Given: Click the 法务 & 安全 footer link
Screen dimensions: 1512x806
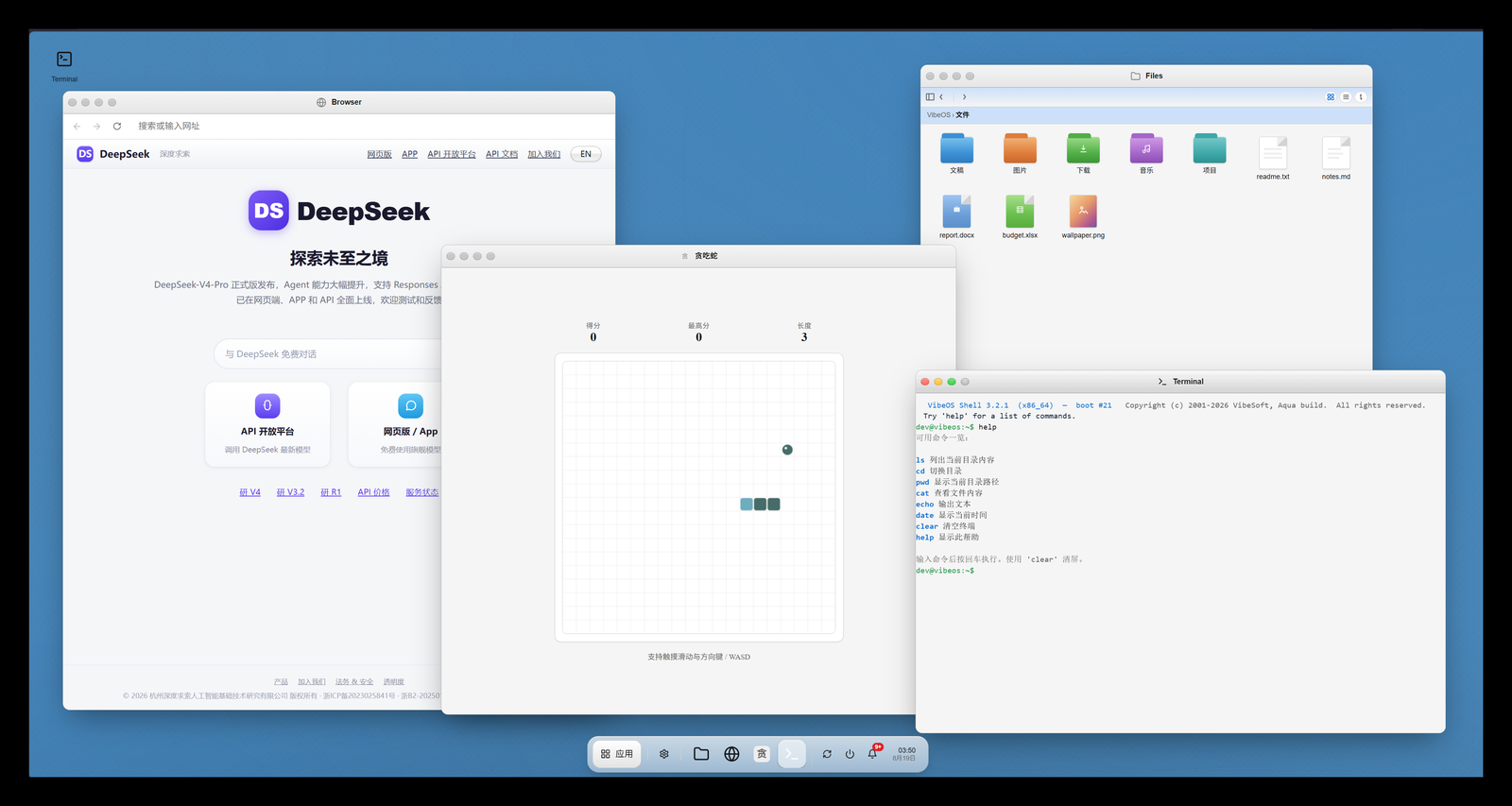Looking at the screenshot, I should click(354, 682).
